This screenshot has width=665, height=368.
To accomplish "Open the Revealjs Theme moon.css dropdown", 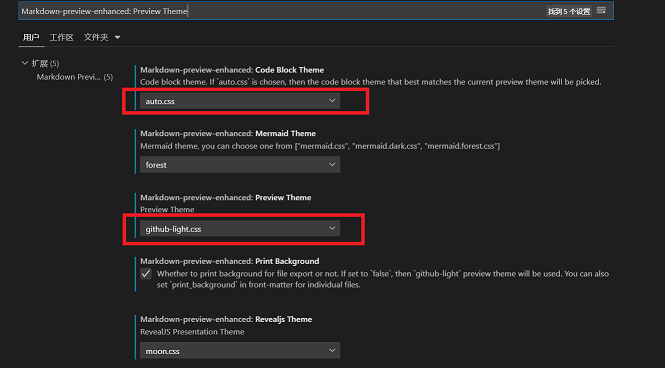I will tap(240, 351).
